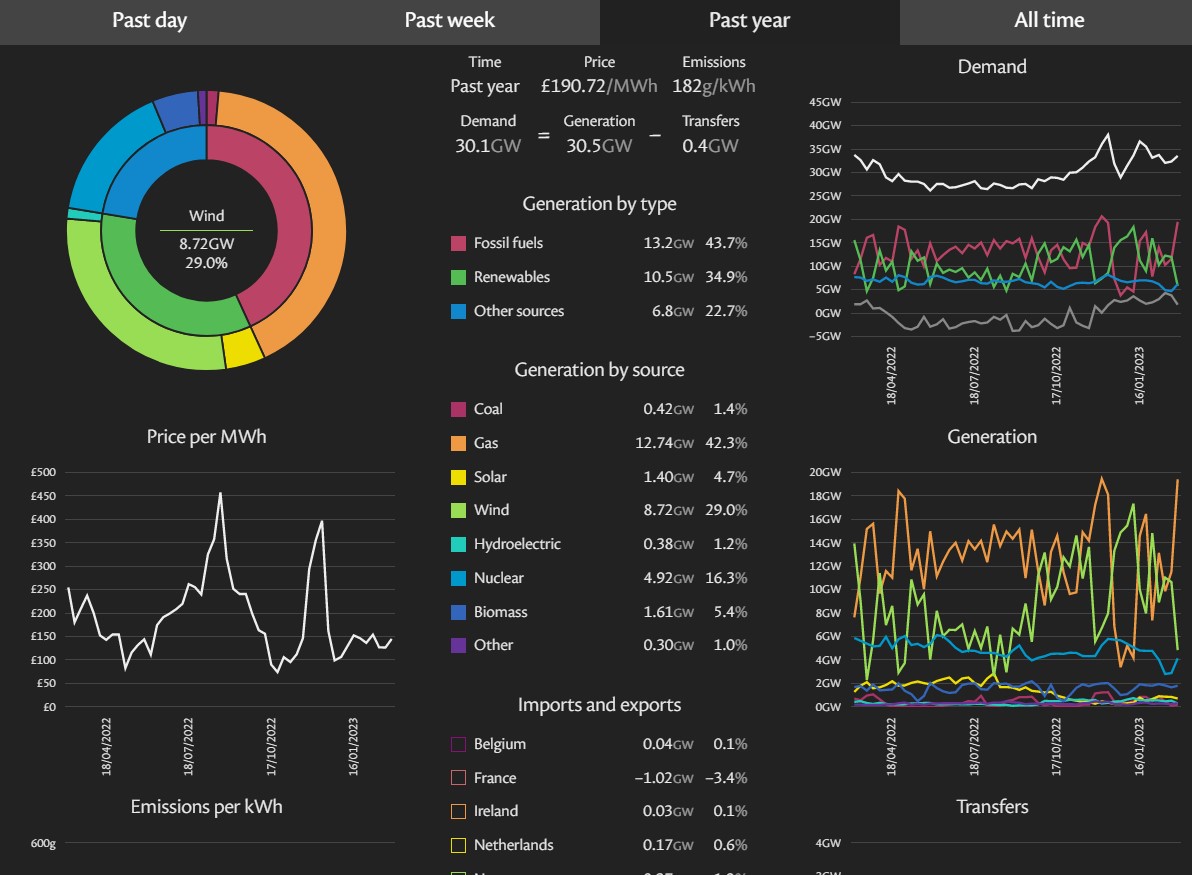Click the Hydroelectric teal legend square
Screen dimensions: 1192x875
point(459,544)
